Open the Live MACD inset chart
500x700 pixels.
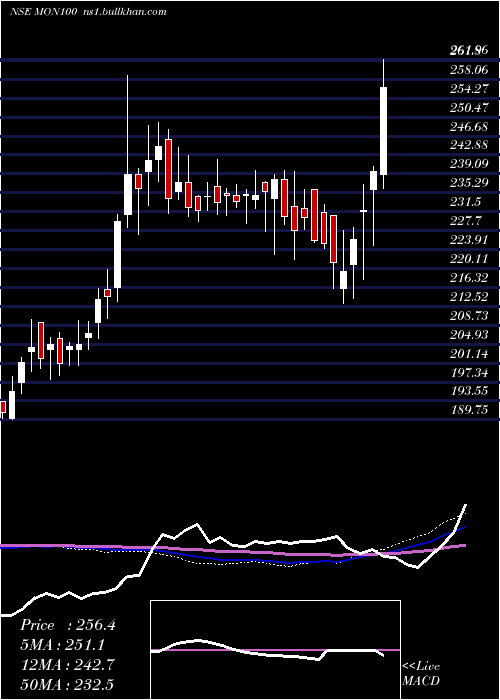(275, 650)
